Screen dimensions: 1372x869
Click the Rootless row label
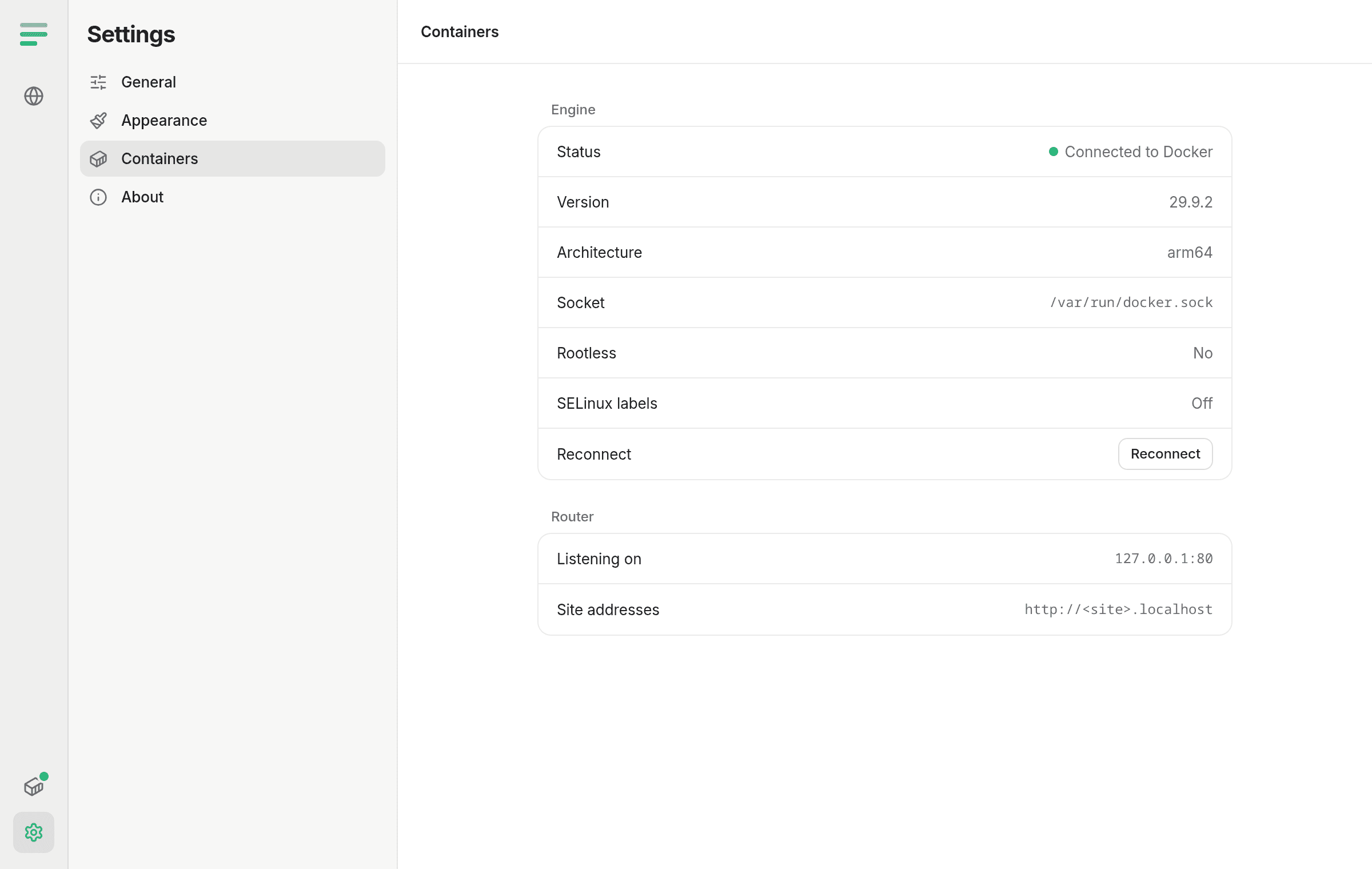[587, 353]
